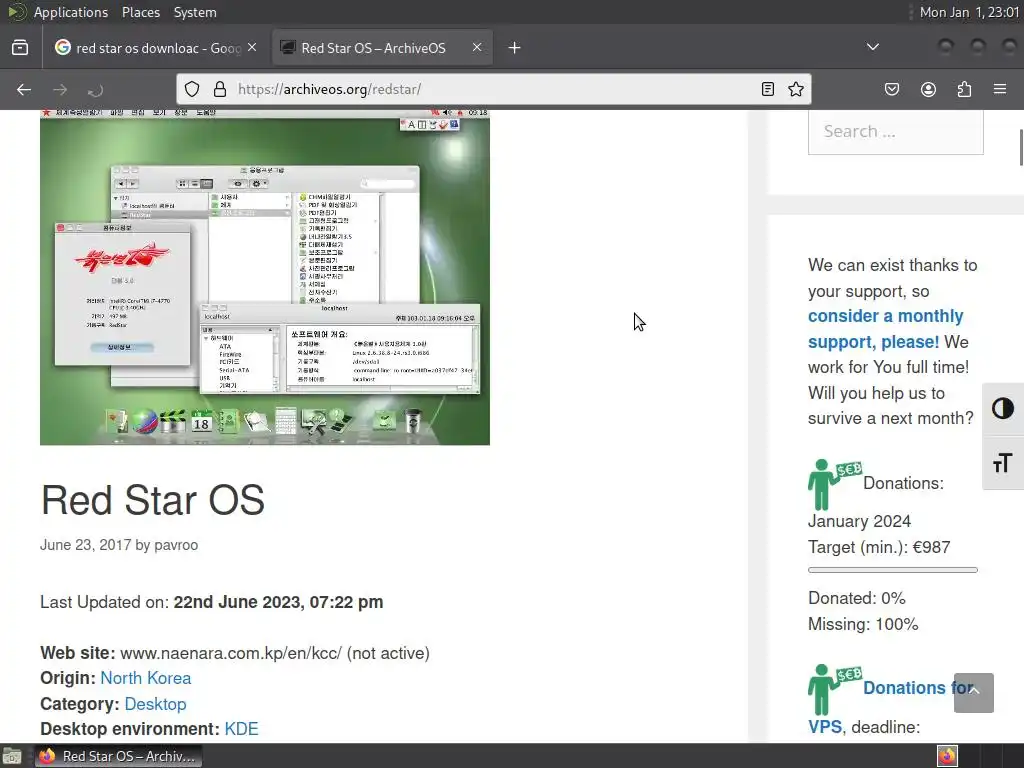Expand the list all tabs chevron

point(872,47)
